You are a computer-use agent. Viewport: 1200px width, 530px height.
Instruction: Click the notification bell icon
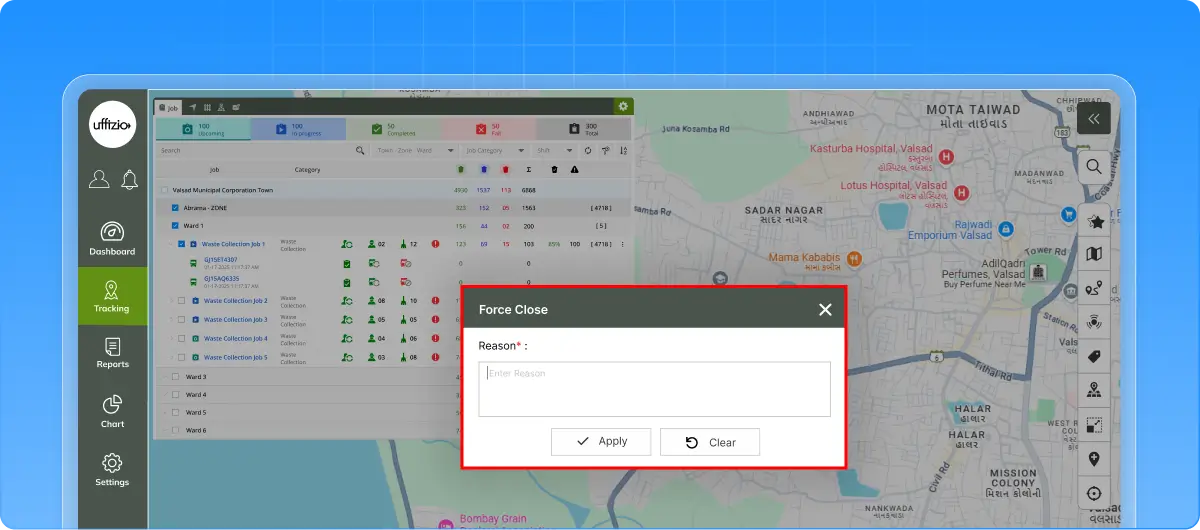point(129,179)
